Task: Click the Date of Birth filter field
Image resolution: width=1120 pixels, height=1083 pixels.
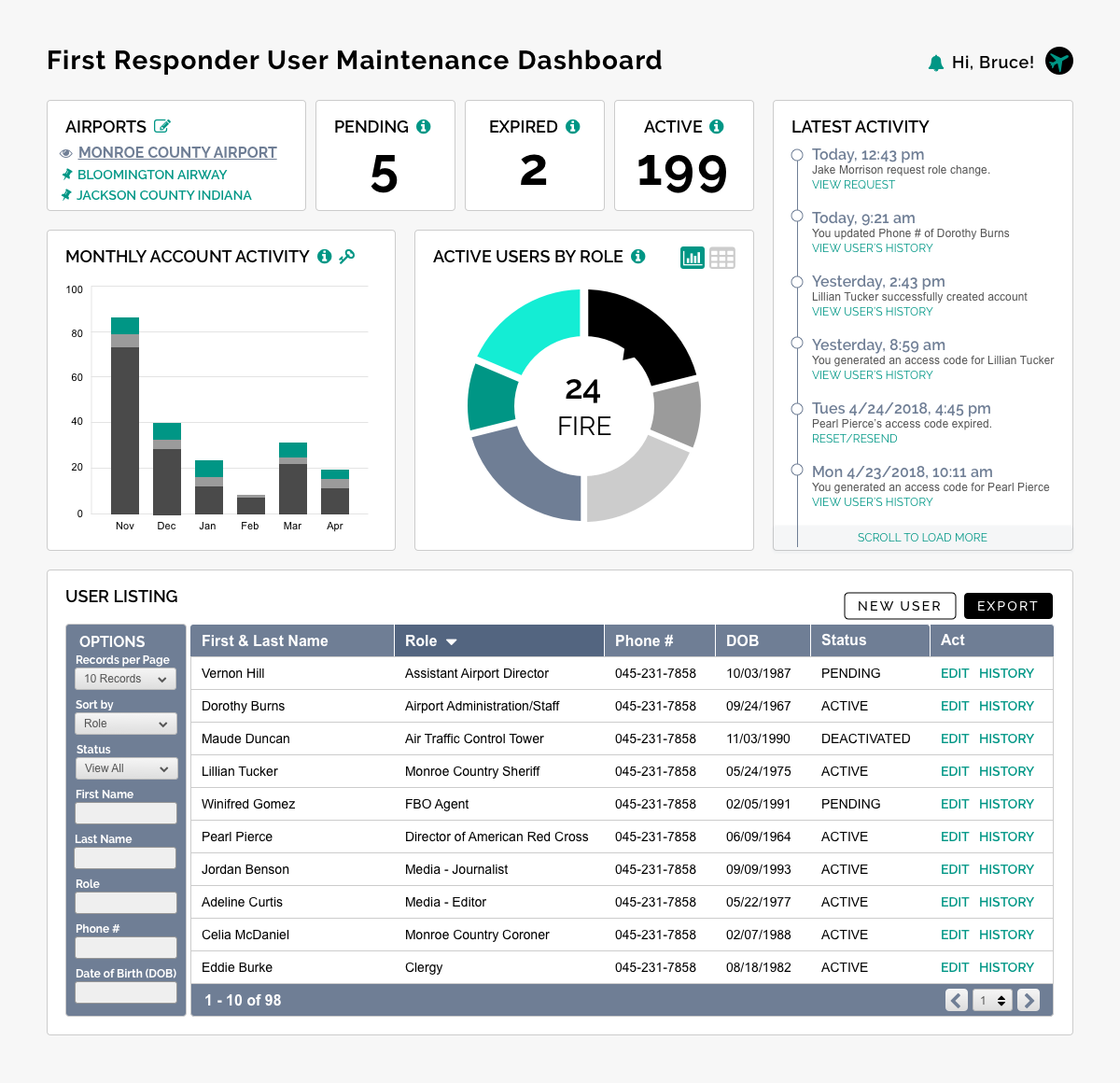Action: click(x=125, y=992)
